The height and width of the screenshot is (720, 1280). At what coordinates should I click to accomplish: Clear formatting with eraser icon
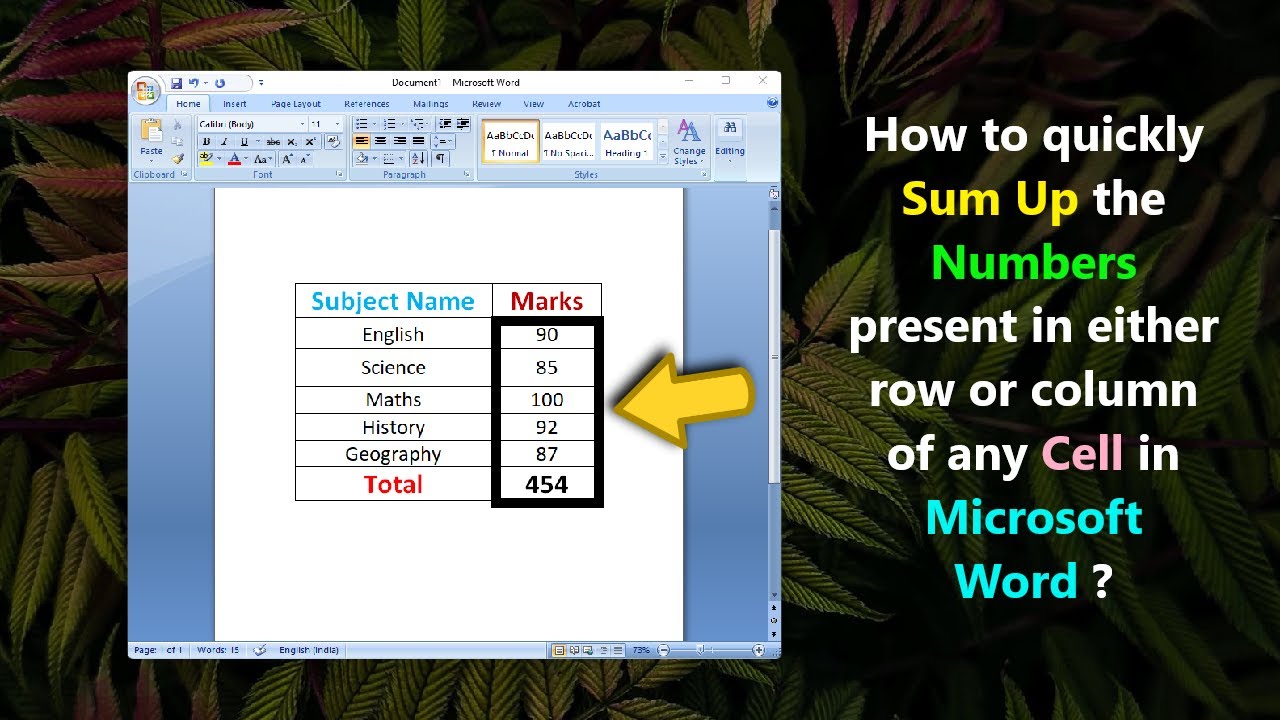[334, 142]
